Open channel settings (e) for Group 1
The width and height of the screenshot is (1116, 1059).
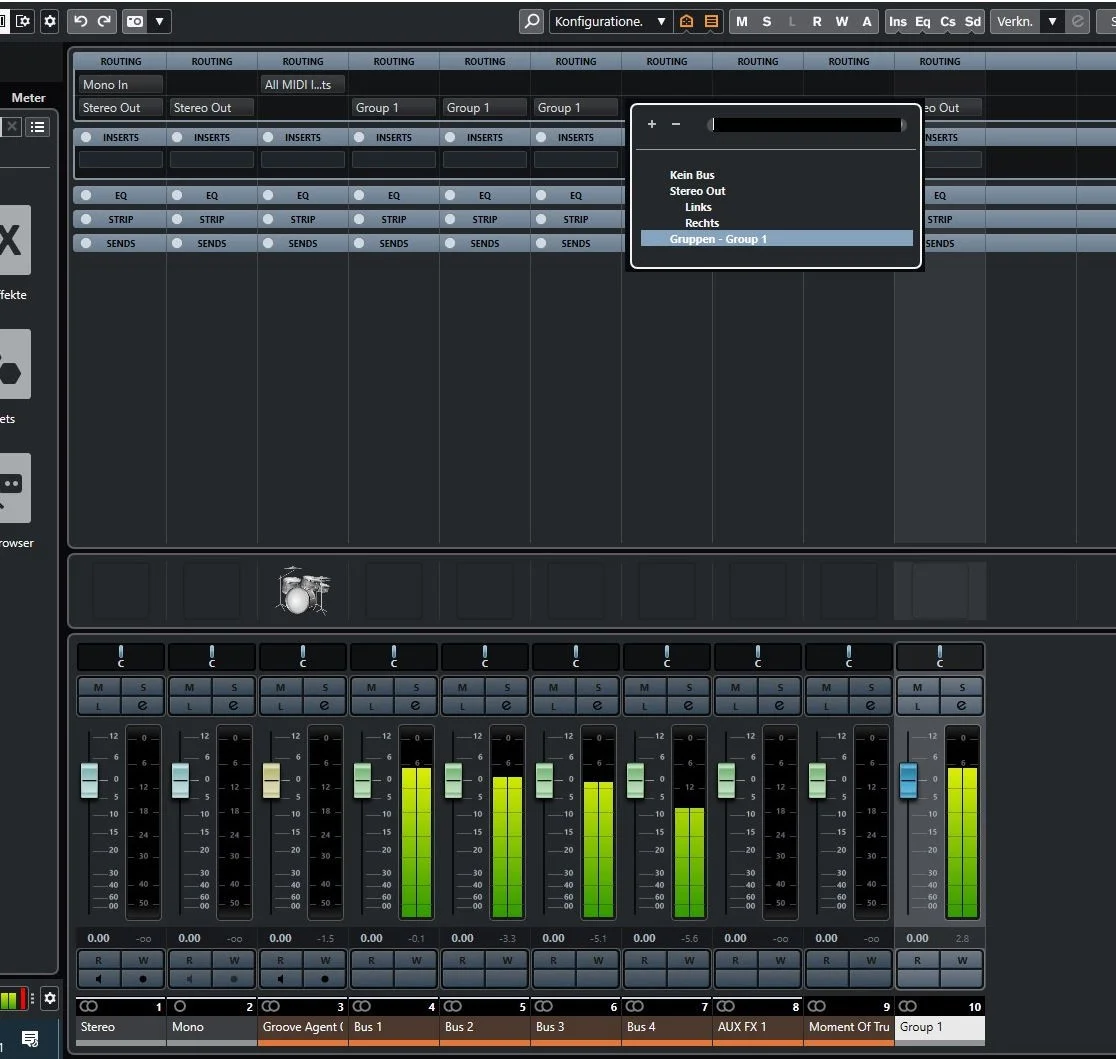coord(962,706)
